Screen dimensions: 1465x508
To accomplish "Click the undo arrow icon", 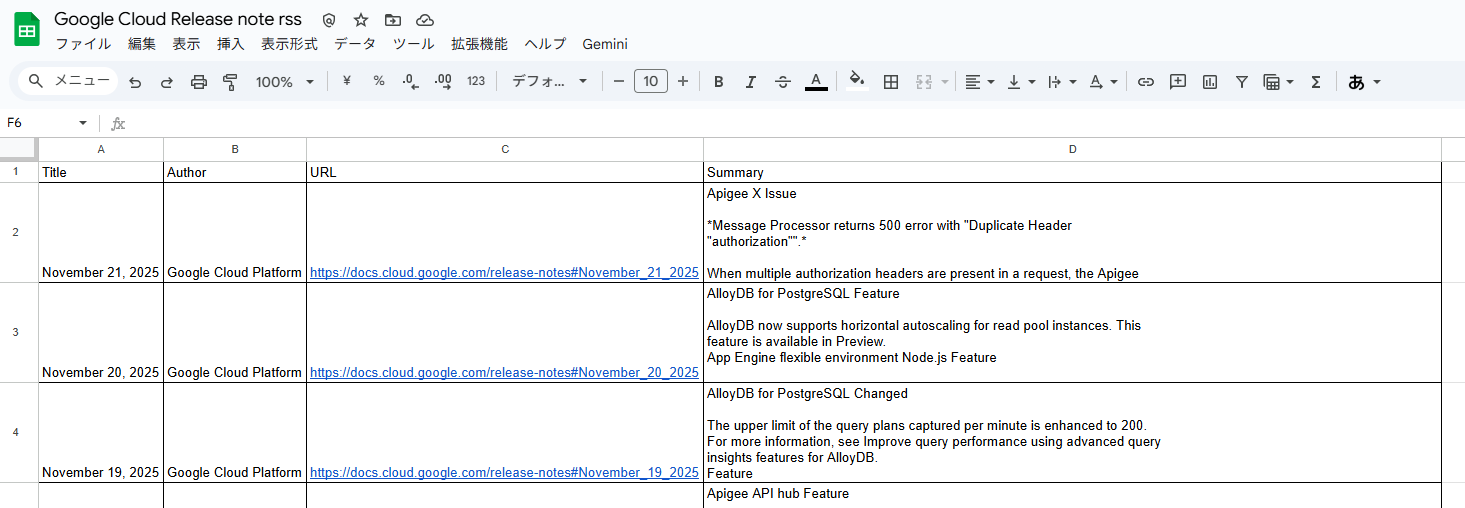I will pos(135,82).
